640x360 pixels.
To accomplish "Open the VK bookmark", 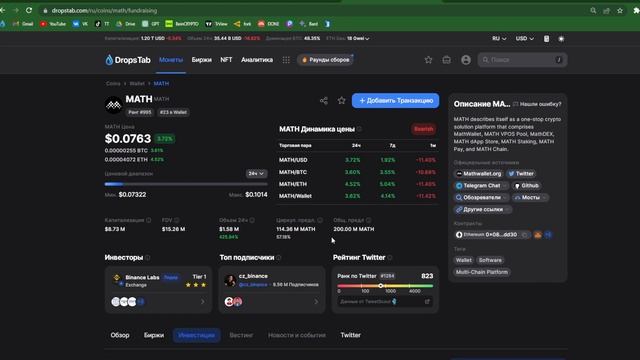I will 80,24.
